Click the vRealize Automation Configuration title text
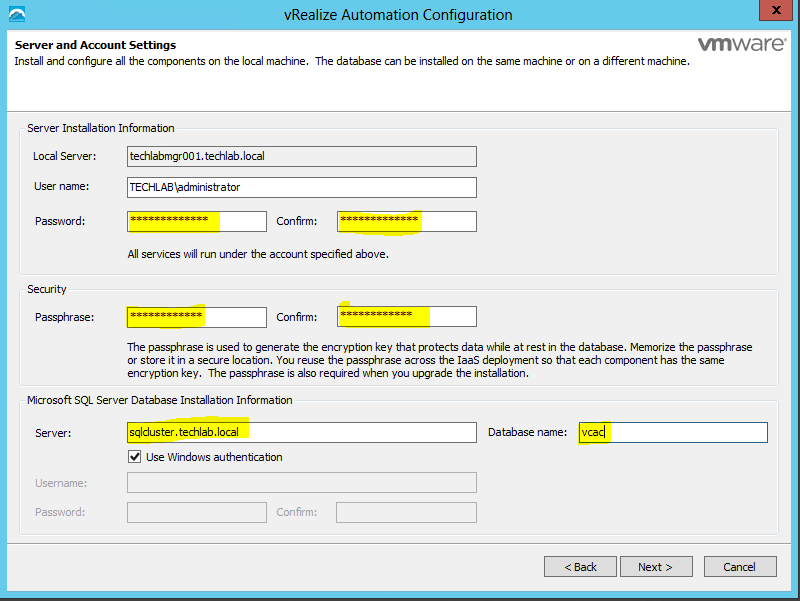Viewport: 800px width, 601px height. pyautogui.click(x=398, y=15)
